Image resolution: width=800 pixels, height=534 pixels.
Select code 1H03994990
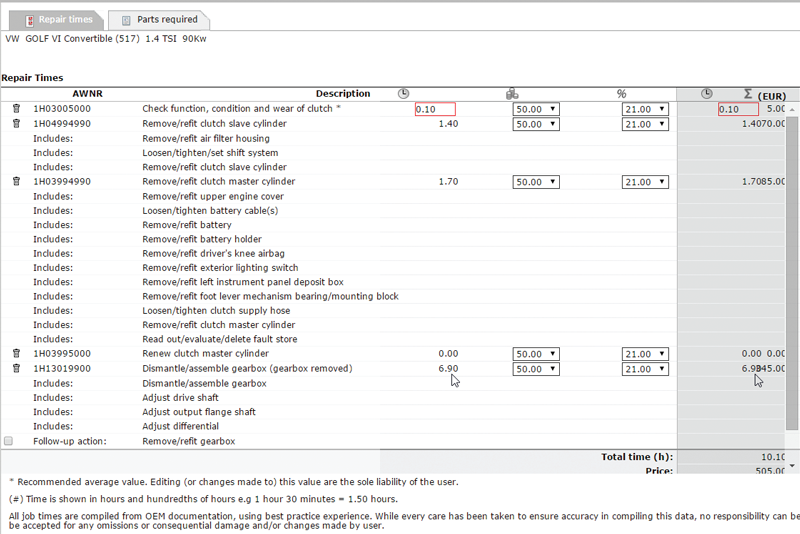click(62, 181)
